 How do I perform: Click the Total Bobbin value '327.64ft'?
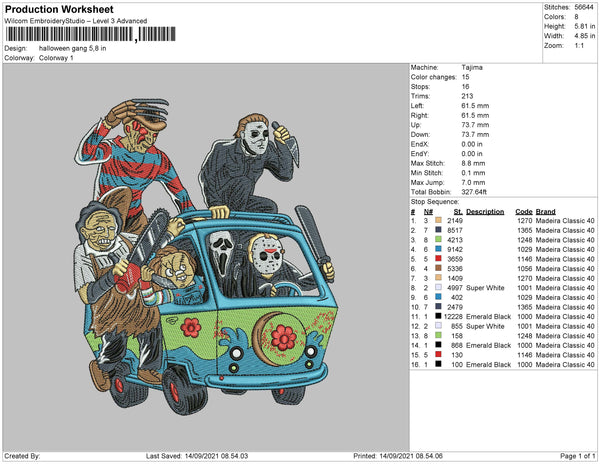click(474, 192)
